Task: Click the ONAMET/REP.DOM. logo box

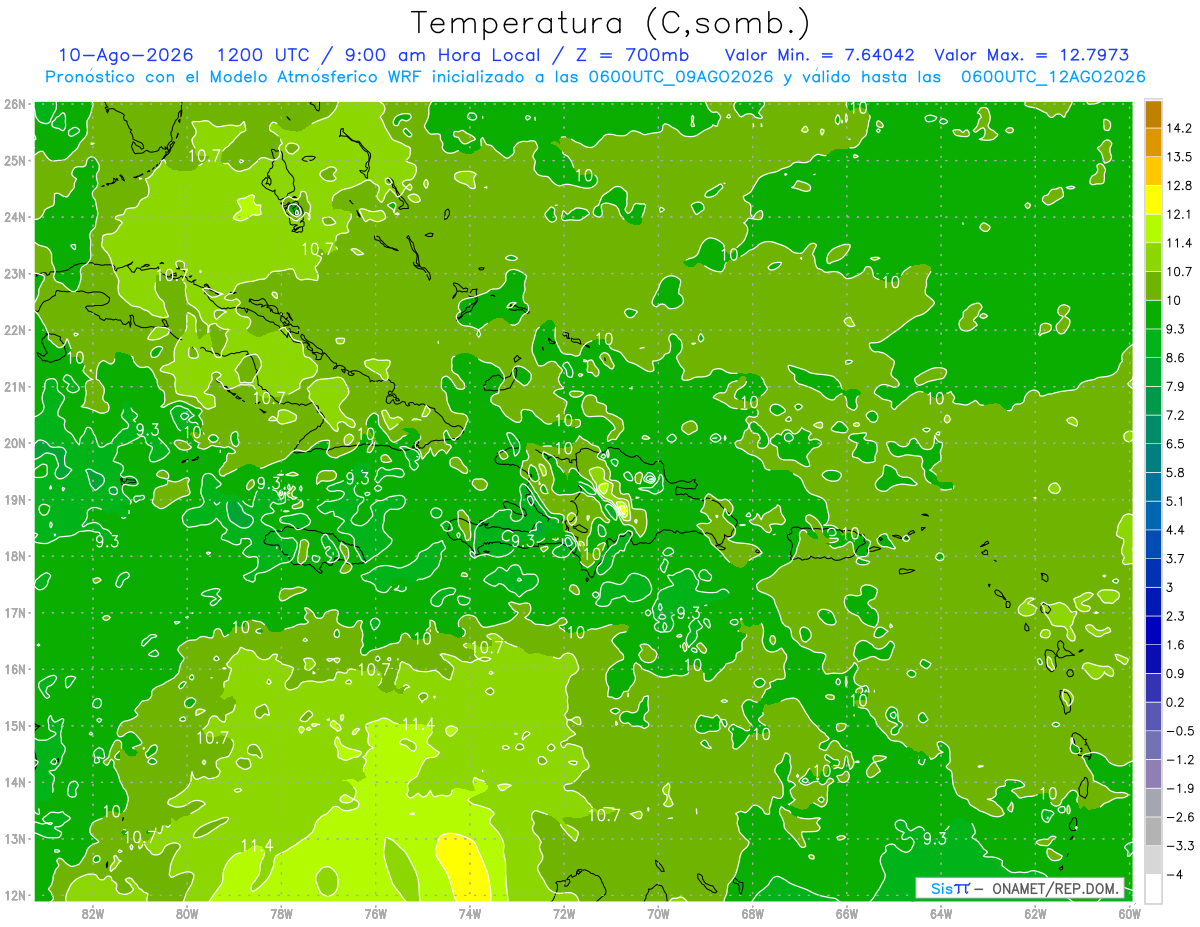Action: point(1020,889)
